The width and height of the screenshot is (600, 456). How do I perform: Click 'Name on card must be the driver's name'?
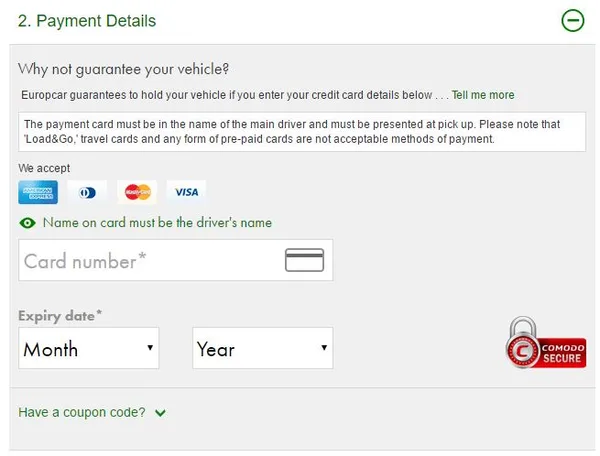(x=157, y=223)
